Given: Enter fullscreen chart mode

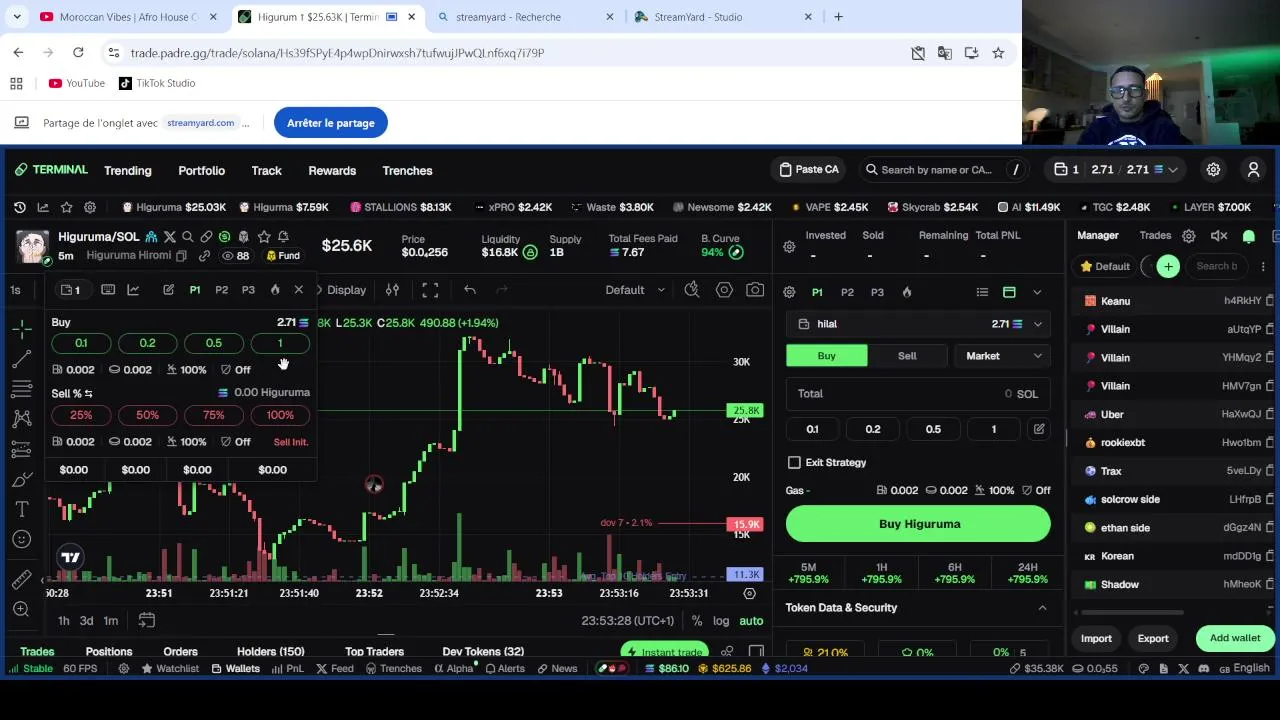Looking at the screenshot, I should click(x=430, y=290).
